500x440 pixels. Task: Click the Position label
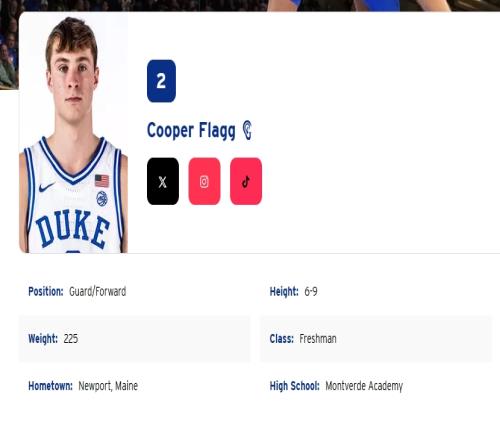pyautogui.click(x=46, y=291)
